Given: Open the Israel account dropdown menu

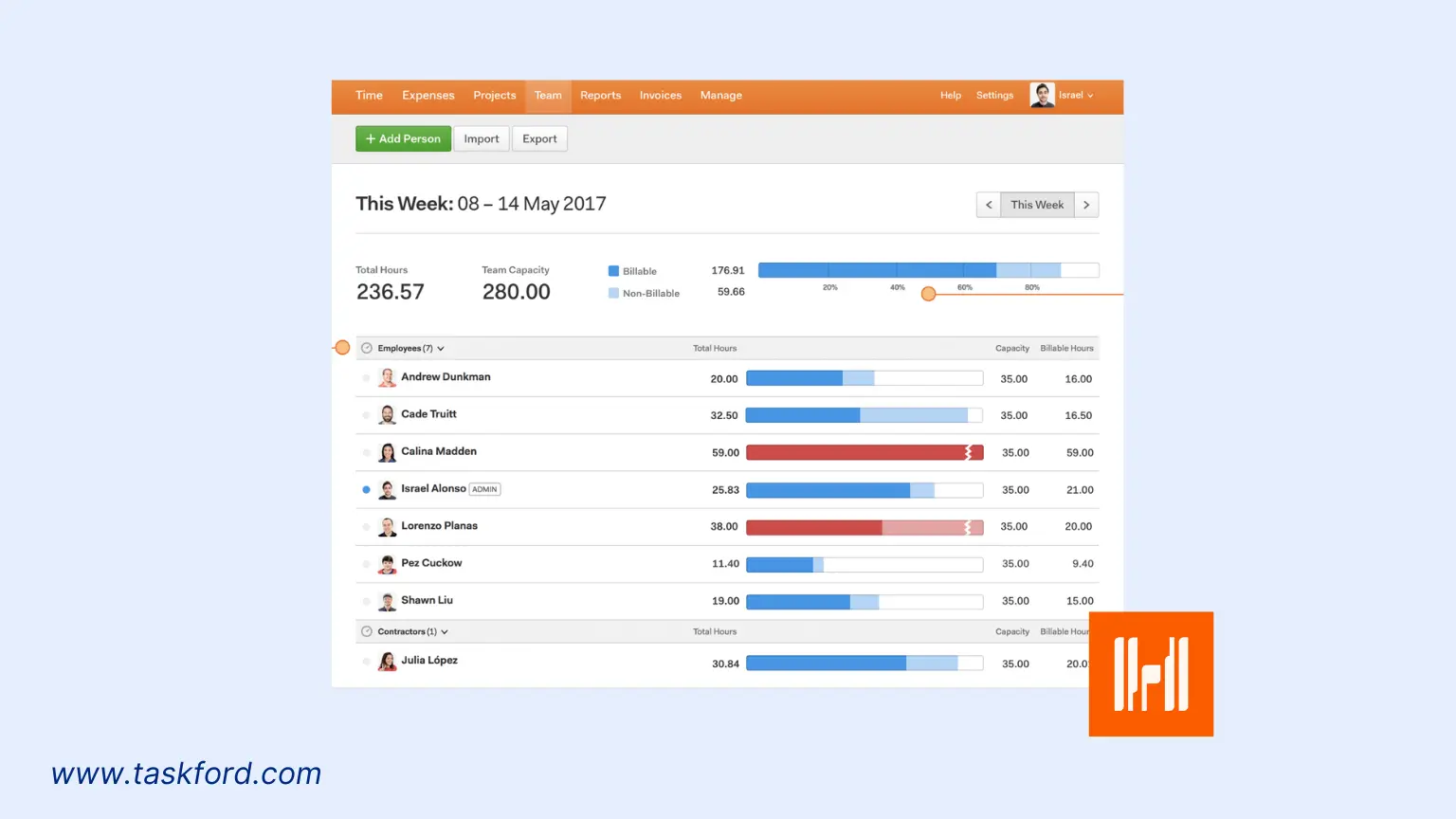Looking at the screenshot, I should pyautogui.click(x=1074, y=95).
